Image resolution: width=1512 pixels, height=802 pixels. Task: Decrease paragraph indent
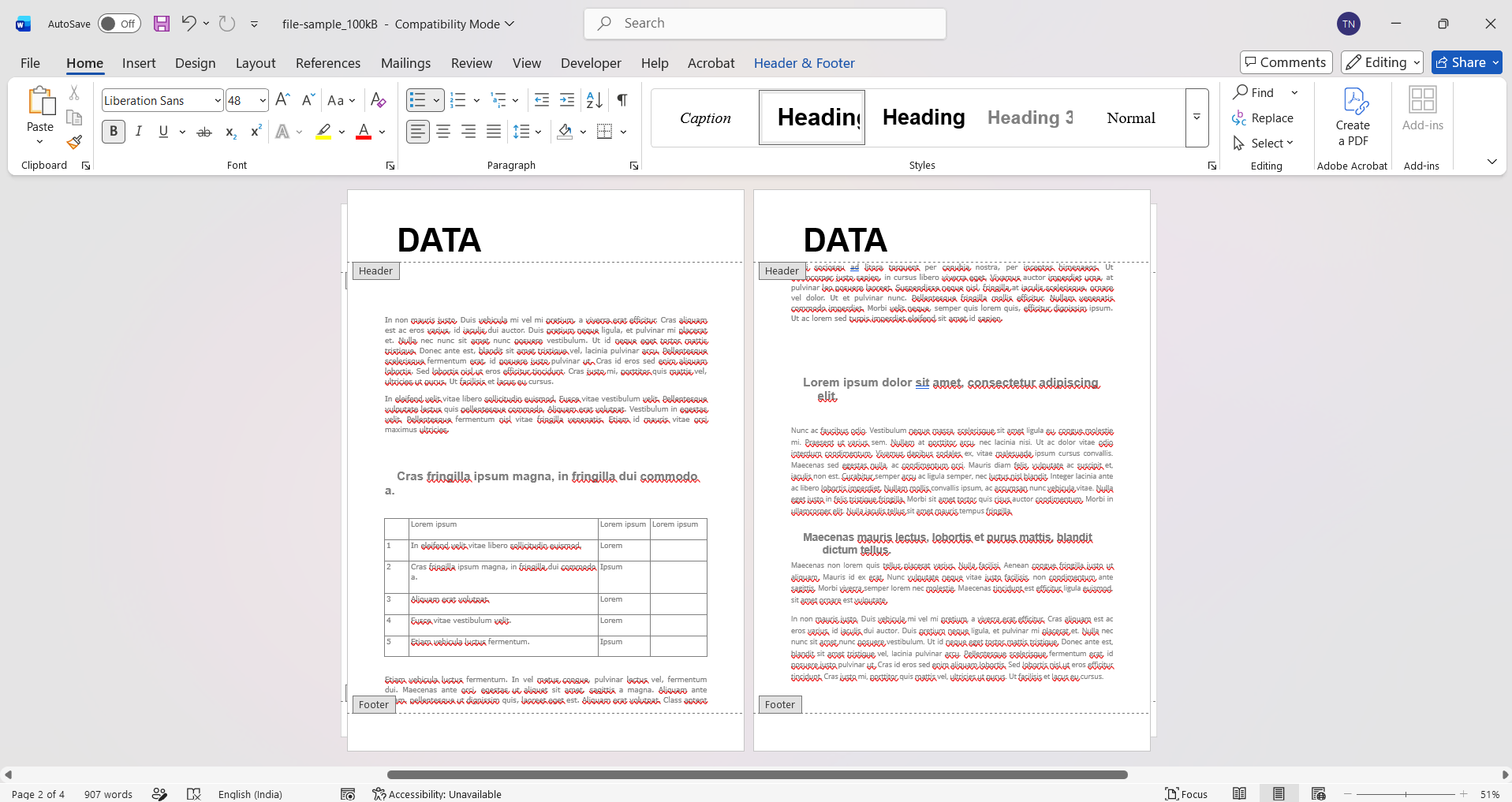pos(542,100)
